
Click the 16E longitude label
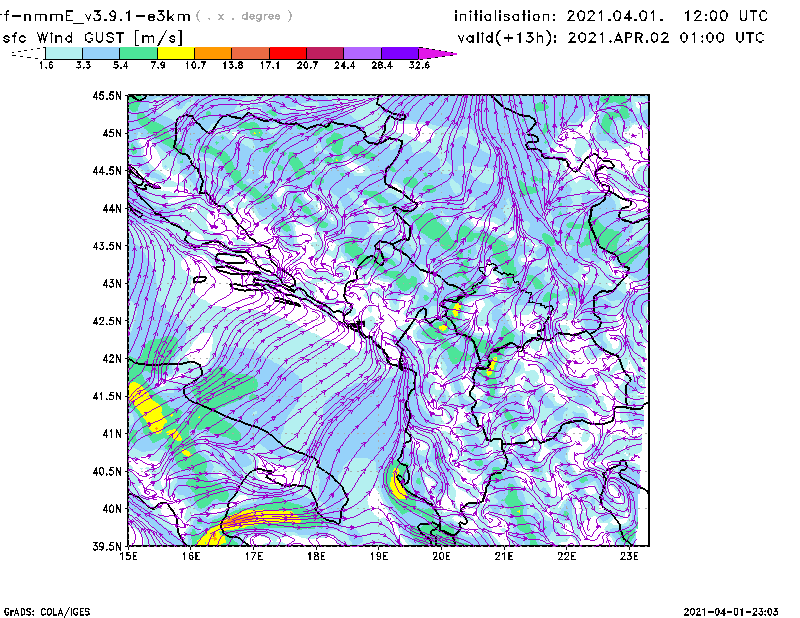pyautogui.click(x=191, y=556)
